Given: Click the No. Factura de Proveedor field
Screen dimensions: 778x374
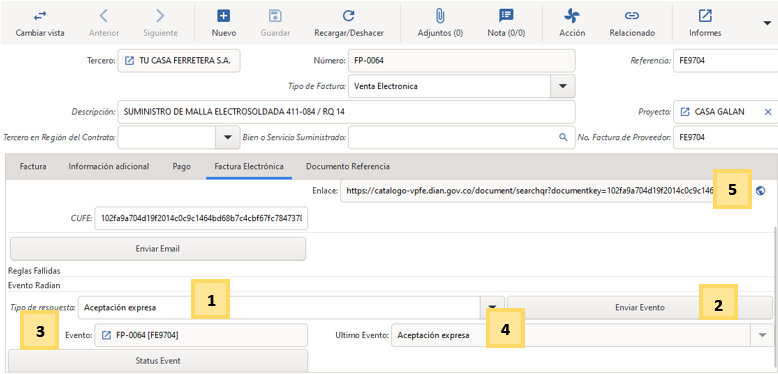Looking at the screenshot, I should tap(725, 137).
